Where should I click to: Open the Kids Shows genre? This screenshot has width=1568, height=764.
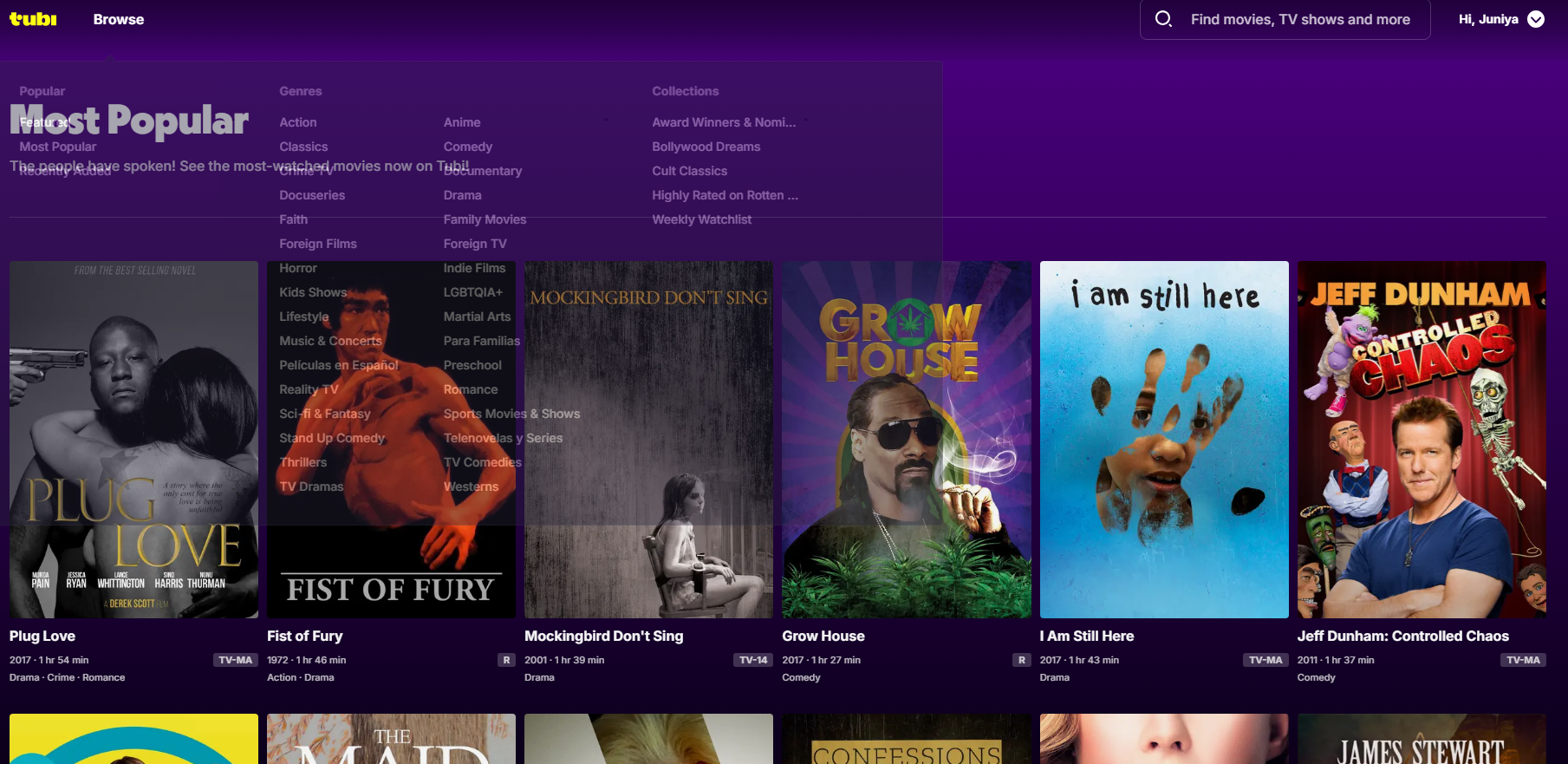click(x=313, y=292)
